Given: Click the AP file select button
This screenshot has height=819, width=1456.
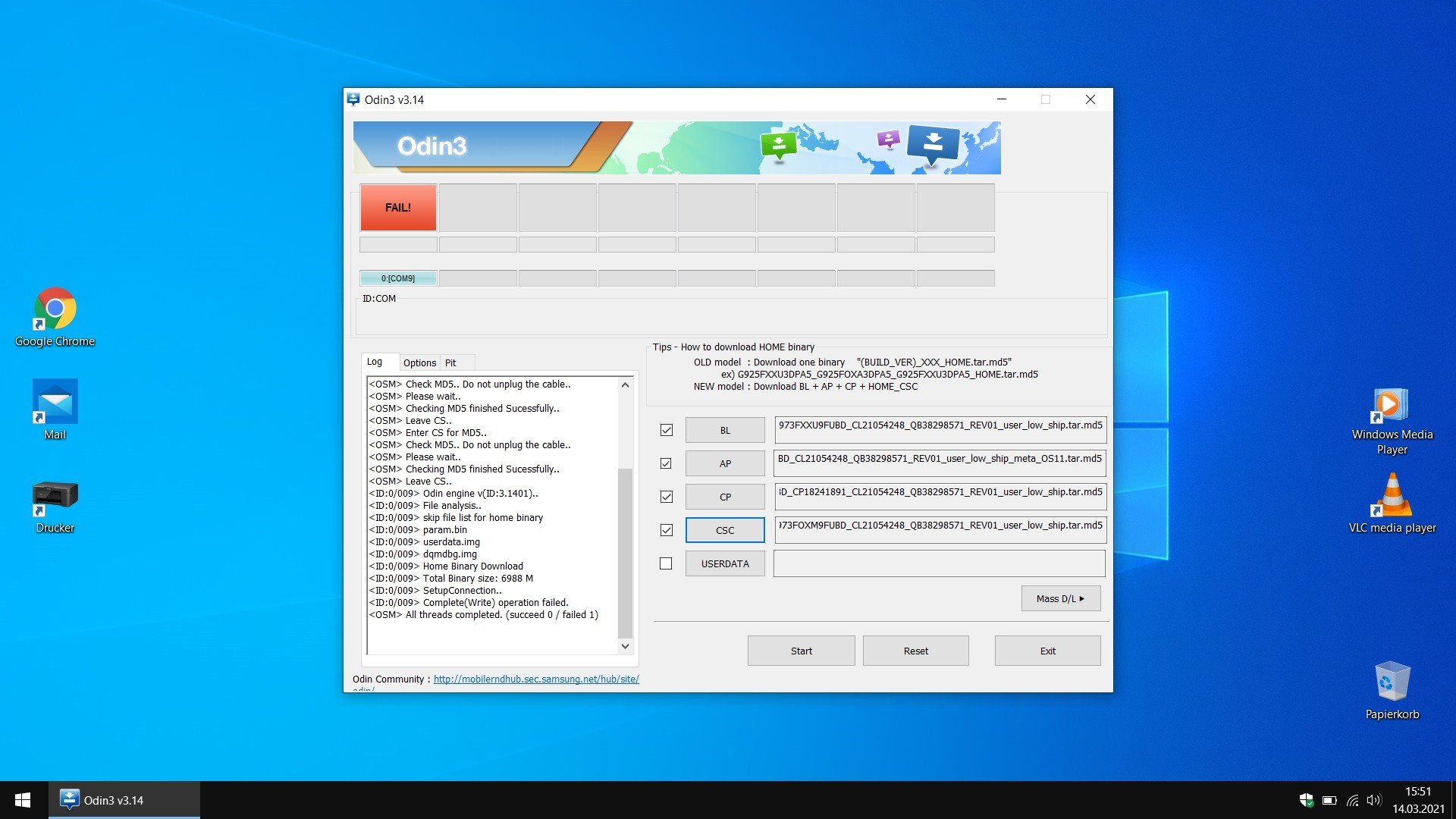Looking at the screenshot, I should click(725, 463).
